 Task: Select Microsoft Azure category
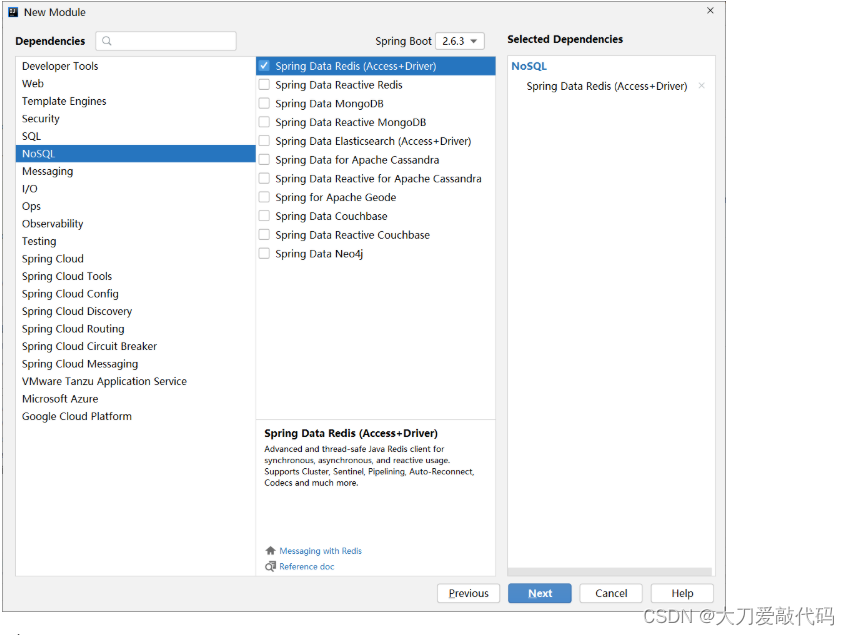(135, 398)
